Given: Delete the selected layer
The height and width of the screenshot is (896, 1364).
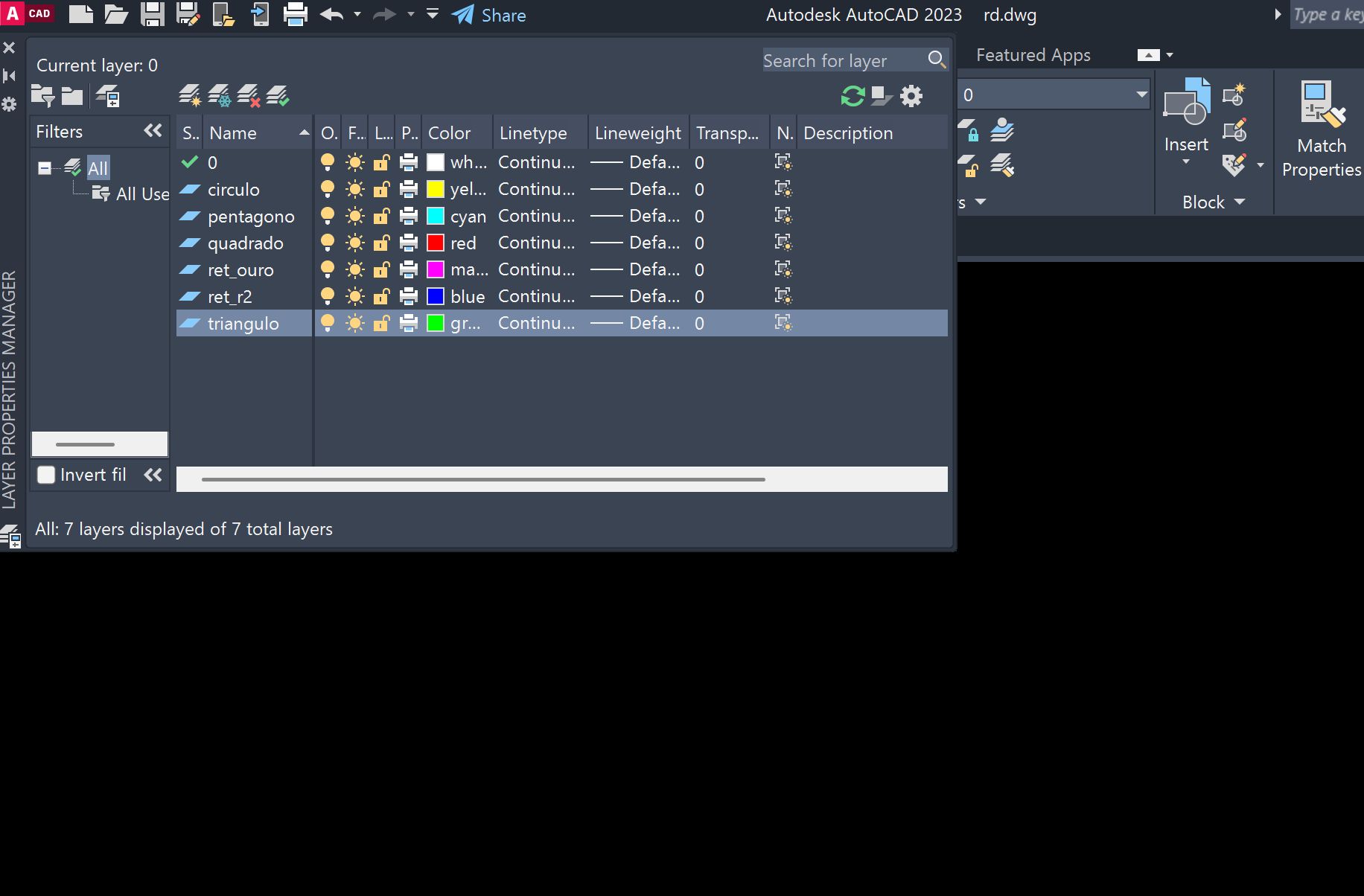Looking at the screenshot, I should [x=249, y=96].
